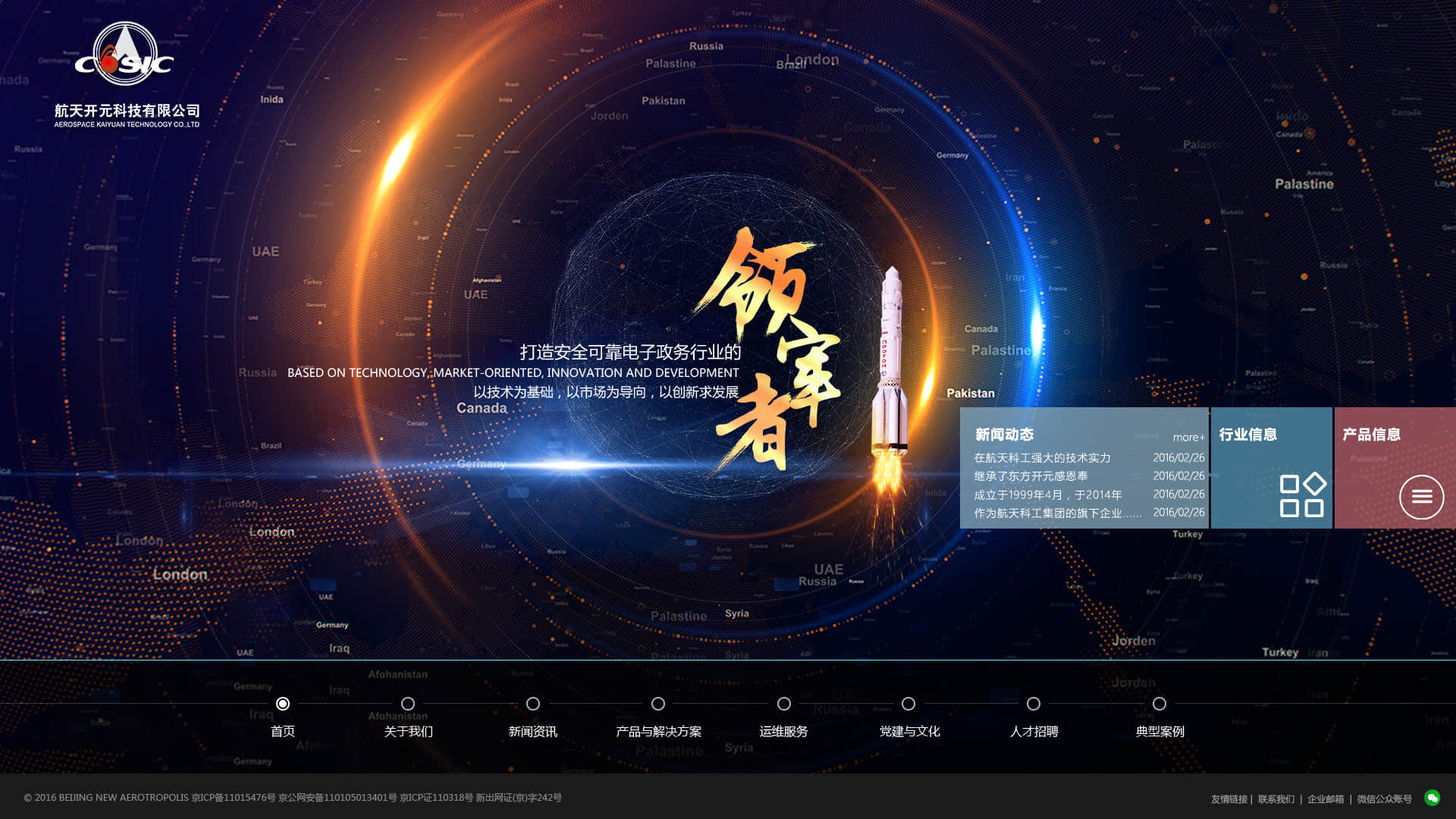Switch to the 新闻资讯 navigation item

tap(533, 732)
